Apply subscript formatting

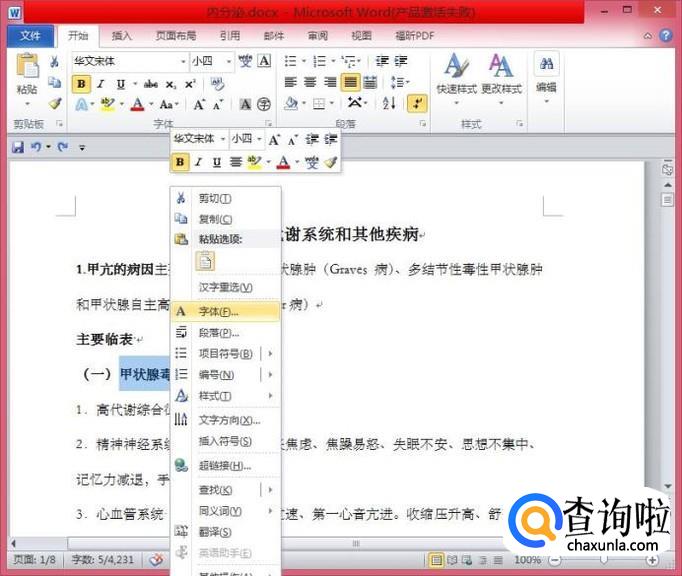pyautogui.click(x=171, y=84)
